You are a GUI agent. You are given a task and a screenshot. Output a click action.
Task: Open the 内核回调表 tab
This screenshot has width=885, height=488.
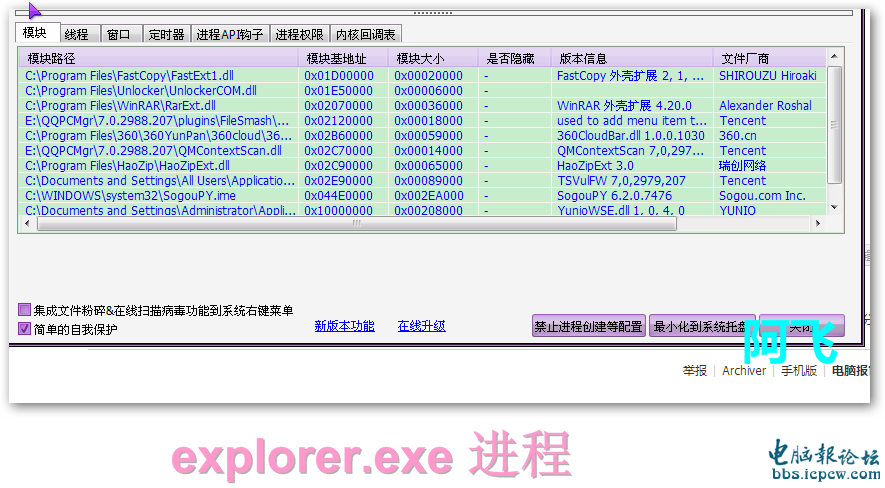[366, 34]
